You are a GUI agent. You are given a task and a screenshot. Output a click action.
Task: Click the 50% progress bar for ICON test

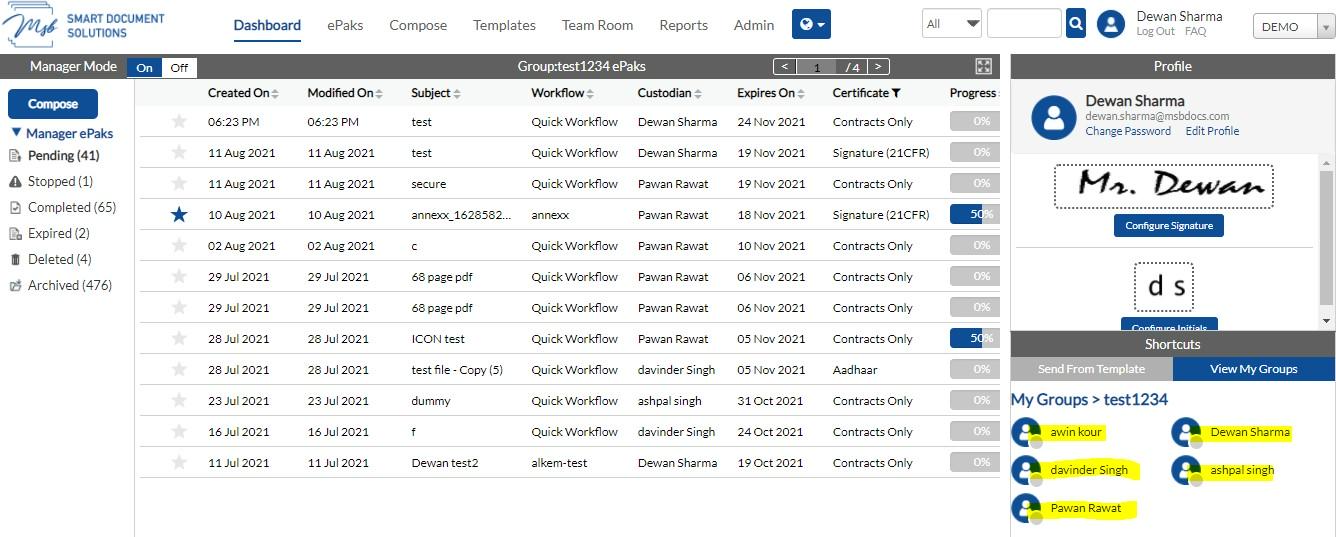(974, 338)
